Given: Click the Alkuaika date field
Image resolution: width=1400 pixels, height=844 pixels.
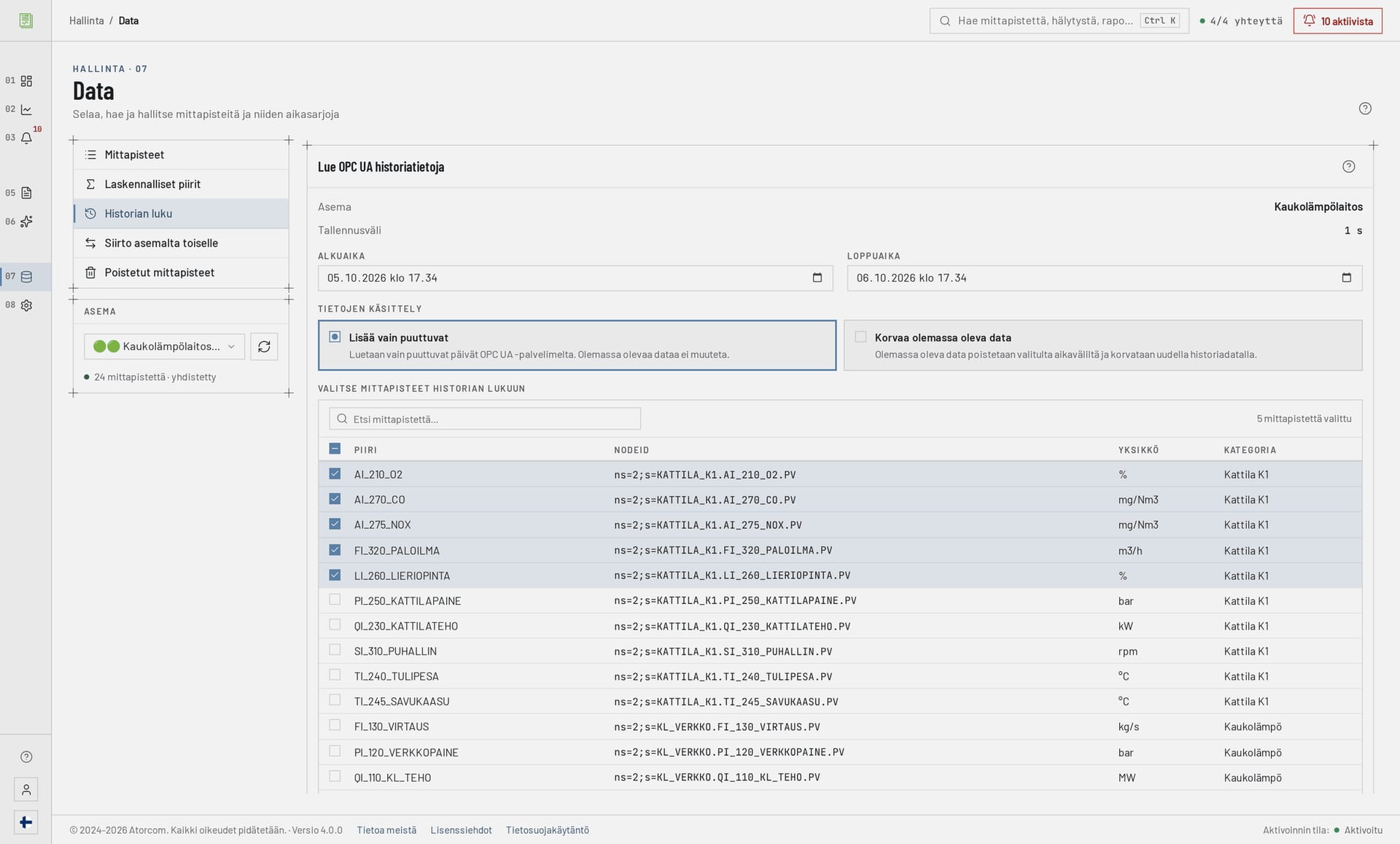Looking at the screenshot, I should point(575,278).
